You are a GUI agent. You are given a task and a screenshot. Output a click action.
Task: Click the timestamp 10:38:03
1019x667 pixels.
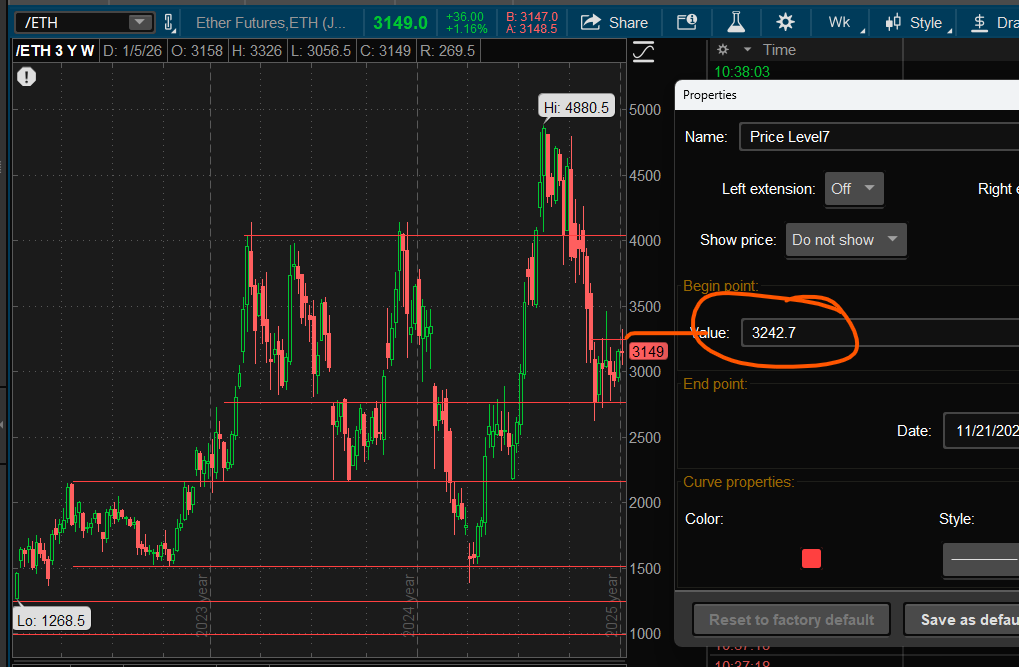point(742,72)
